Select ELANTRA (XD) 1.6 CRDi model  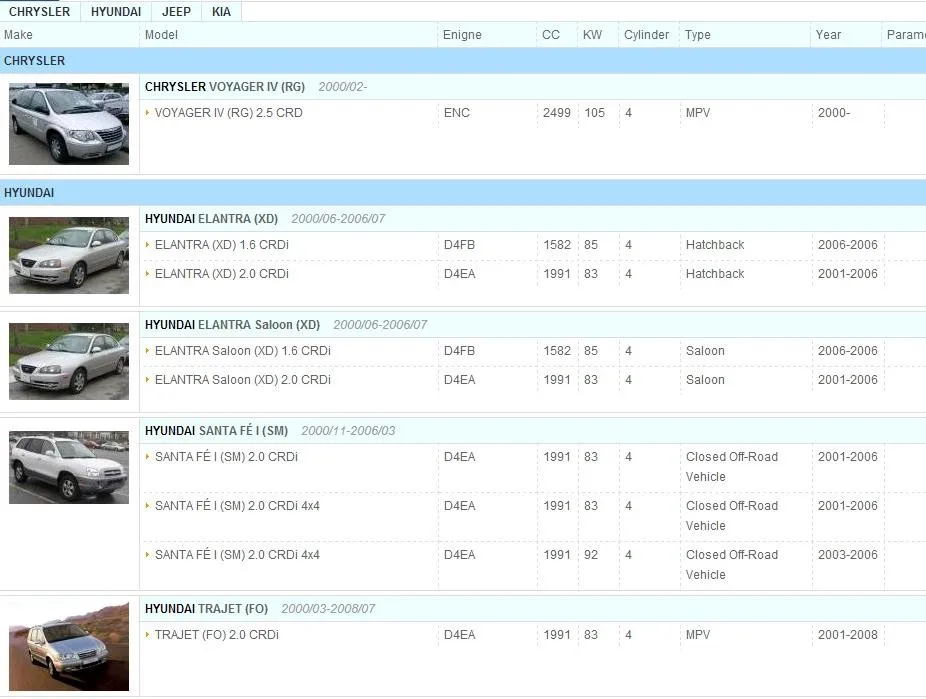point(221,245)
